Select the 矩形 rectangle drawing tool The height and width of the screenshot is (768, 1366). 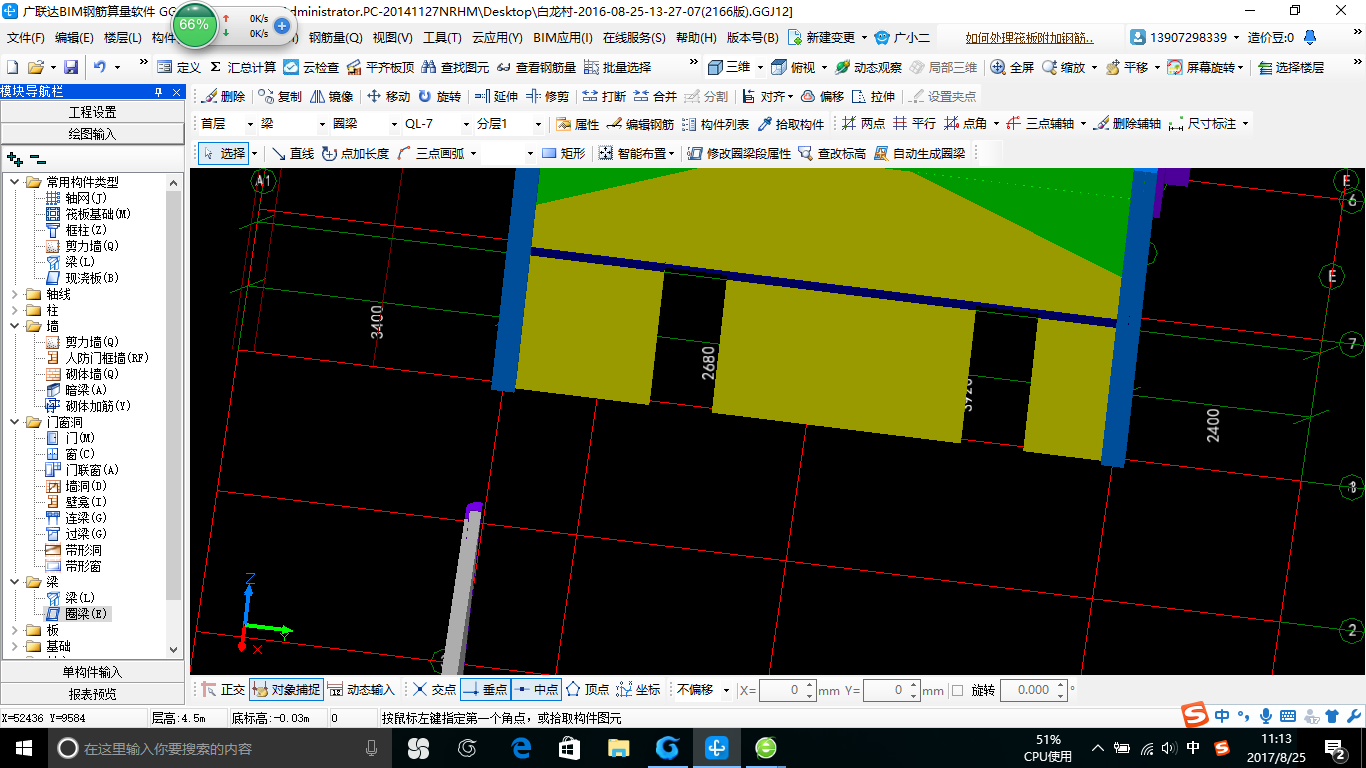pos(564,153)
